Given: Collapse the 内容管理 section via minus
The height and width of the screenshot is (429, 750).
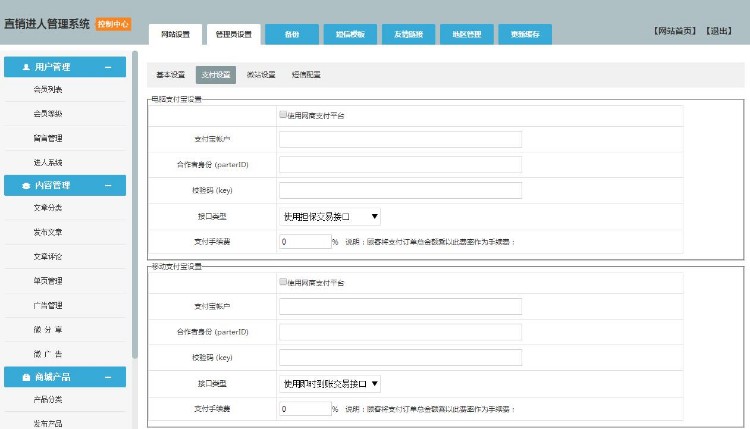Looking at the screenshot, I should [x=108, y=186].
